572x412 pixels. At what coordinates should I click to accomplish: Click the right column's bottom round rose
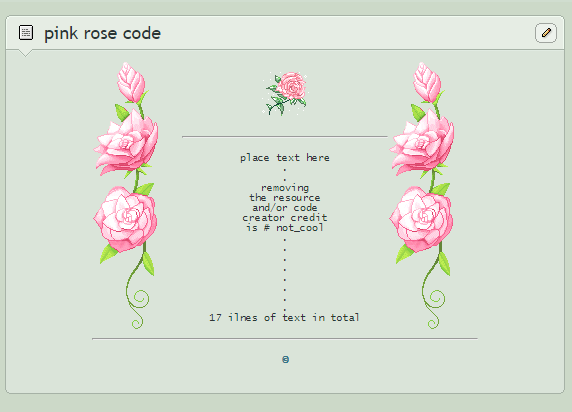[421, 218]
